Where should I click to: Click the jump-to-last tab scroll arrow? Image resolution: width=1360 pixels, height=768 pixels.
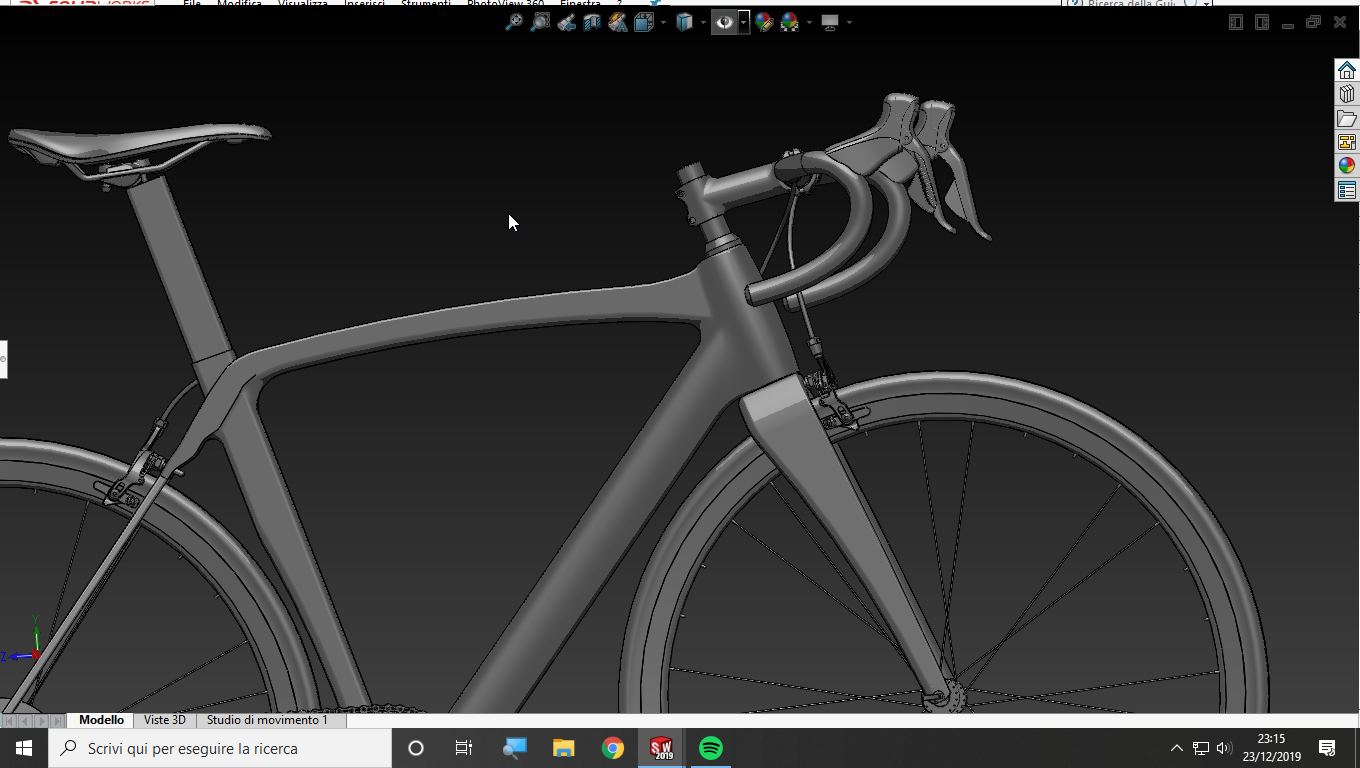57,721
